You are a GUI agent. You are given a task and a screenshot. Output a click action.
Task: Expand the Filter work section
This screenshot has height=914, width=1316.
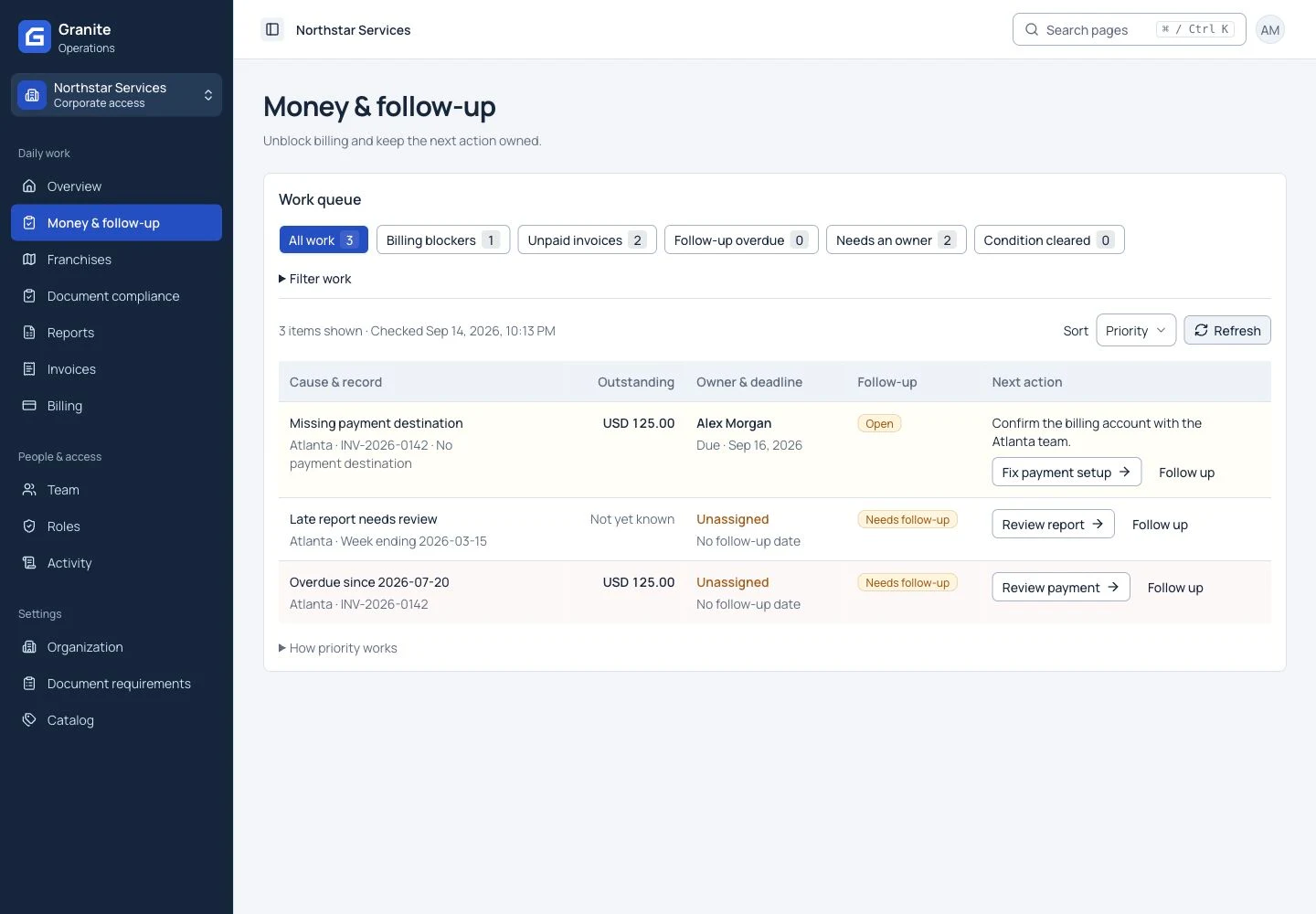tap(314, 279)
